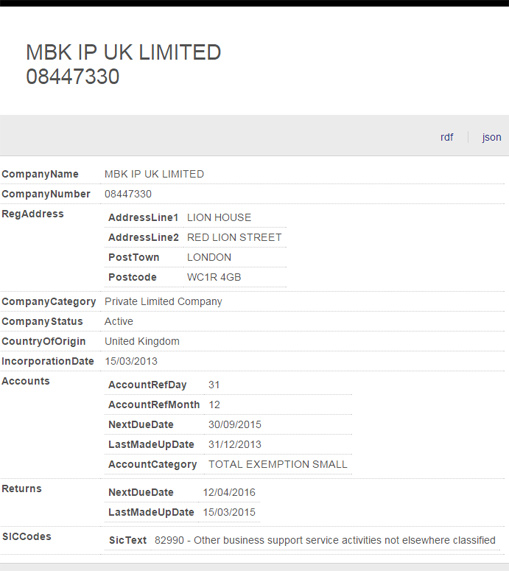Click the CompanyNumber value 08447330 in table
This screenshot has width=509, height=571.
click(x=128, y=194)
